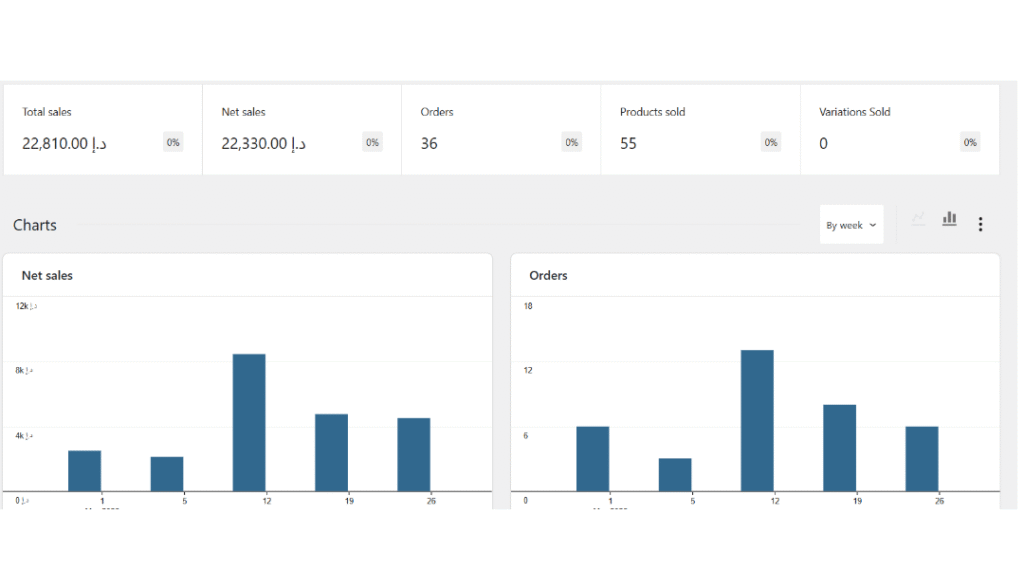Image resolution: width=1024 pixels, height=569 pixels.
Task: Open the Products sold summary card
Action: coord(700,129)
